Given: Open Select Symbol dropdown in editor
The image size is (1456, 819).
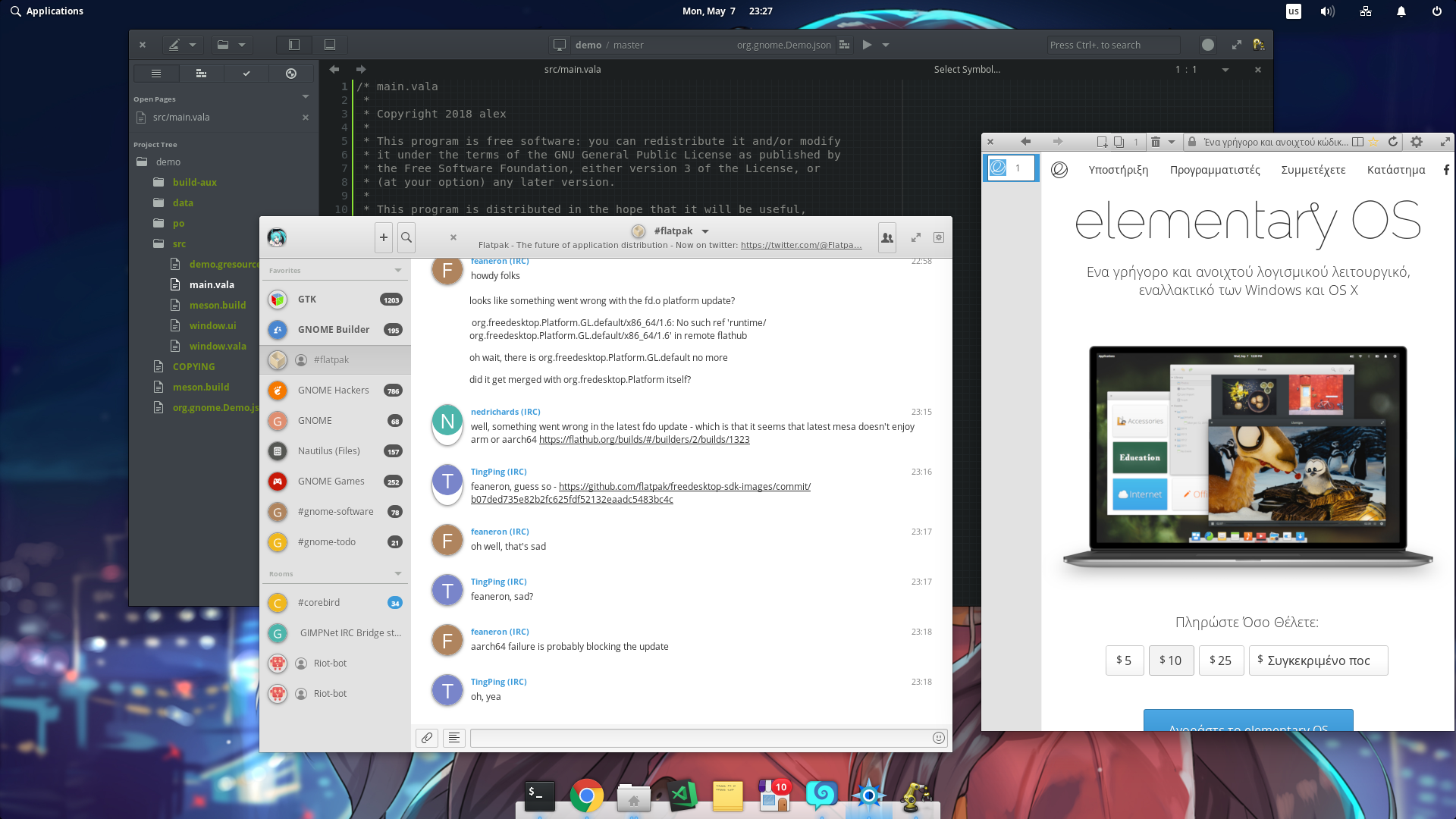Looking at the screenshot, I should tap(967, 69).
